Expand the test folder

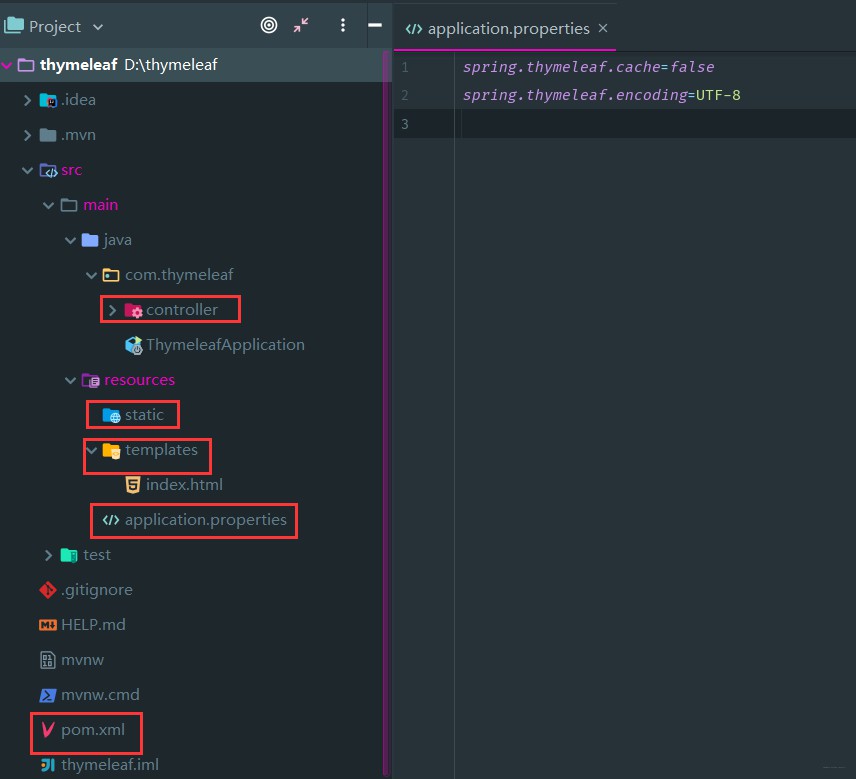[49, 555]
